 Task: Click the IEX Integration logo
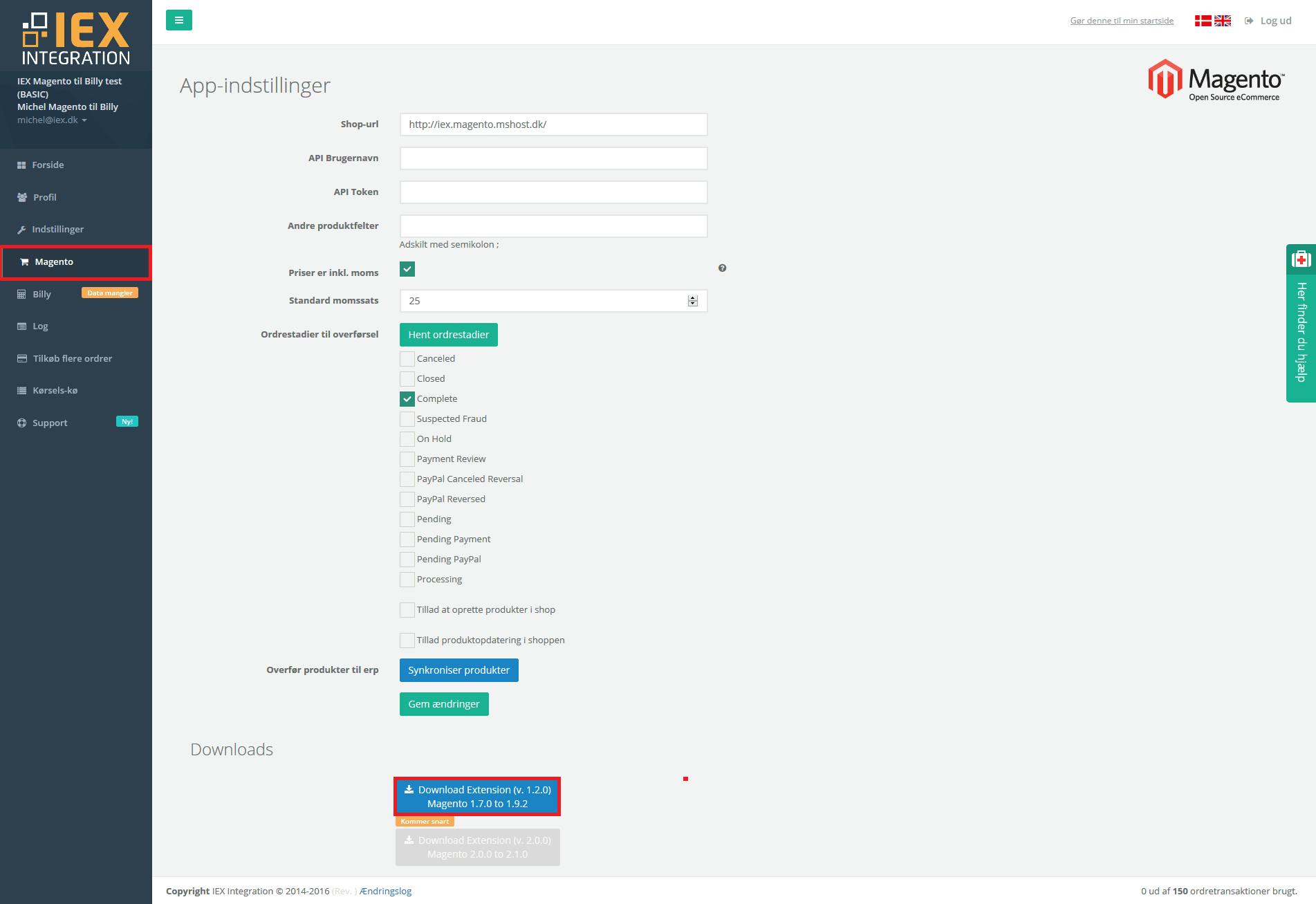[x=76, y=39]
